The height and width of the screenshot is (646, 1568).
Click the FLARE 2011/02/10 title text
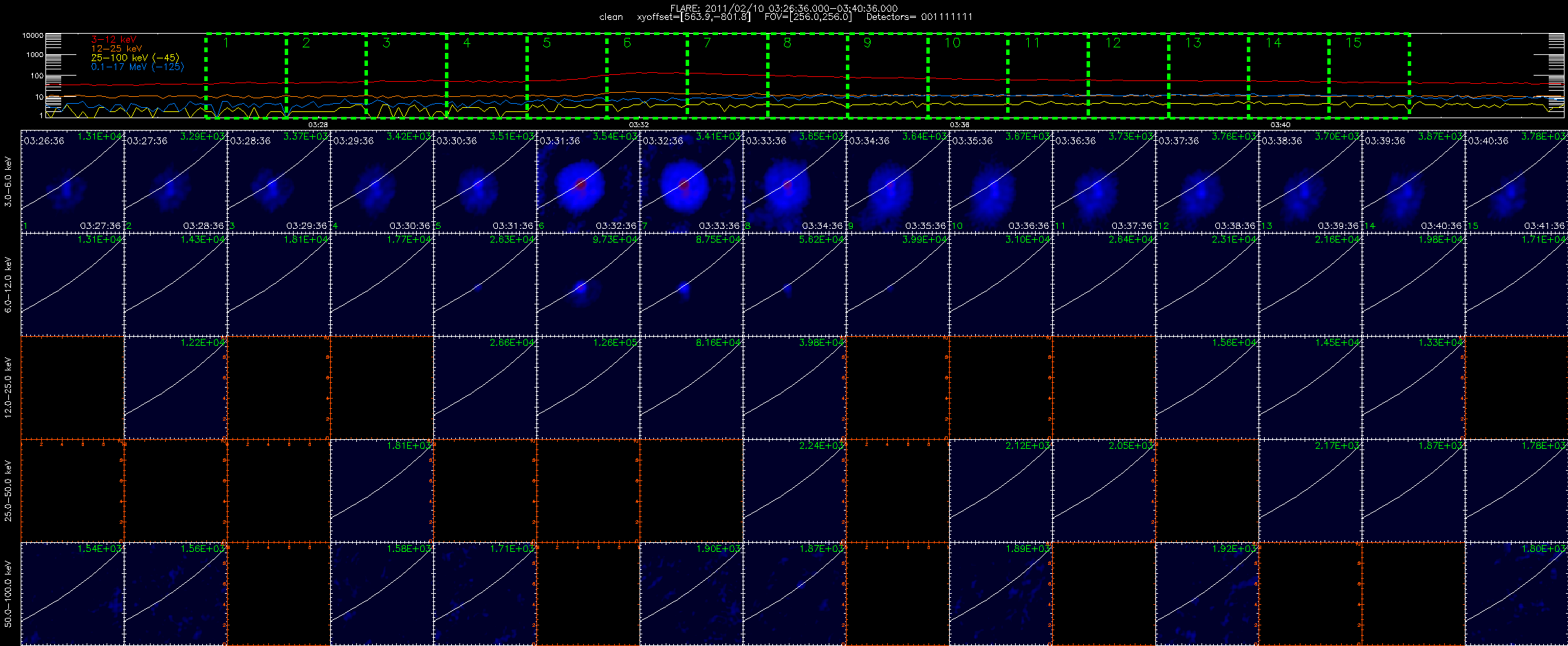pyautogui.click(x=784, y=8)
